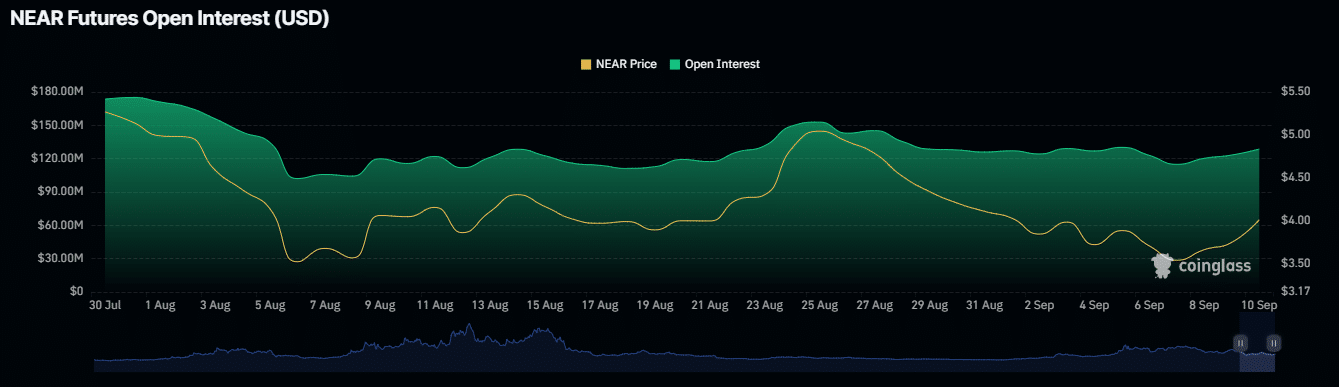Click the 29 Aug date label
This screenshot has height=387, width=1339.
[929, 305]
